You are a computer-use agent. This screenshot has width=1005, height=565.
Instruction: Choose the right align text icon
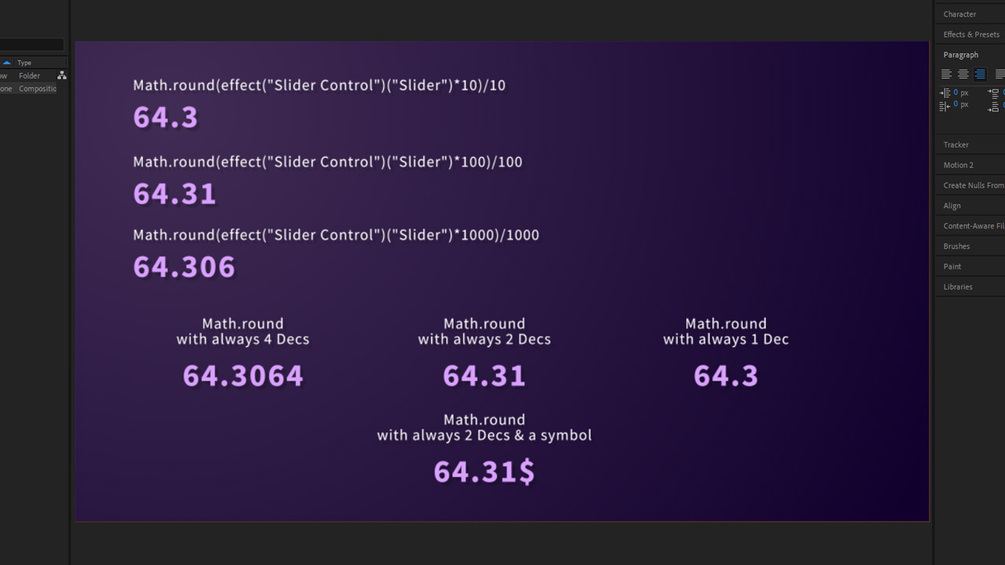[979, 74]
